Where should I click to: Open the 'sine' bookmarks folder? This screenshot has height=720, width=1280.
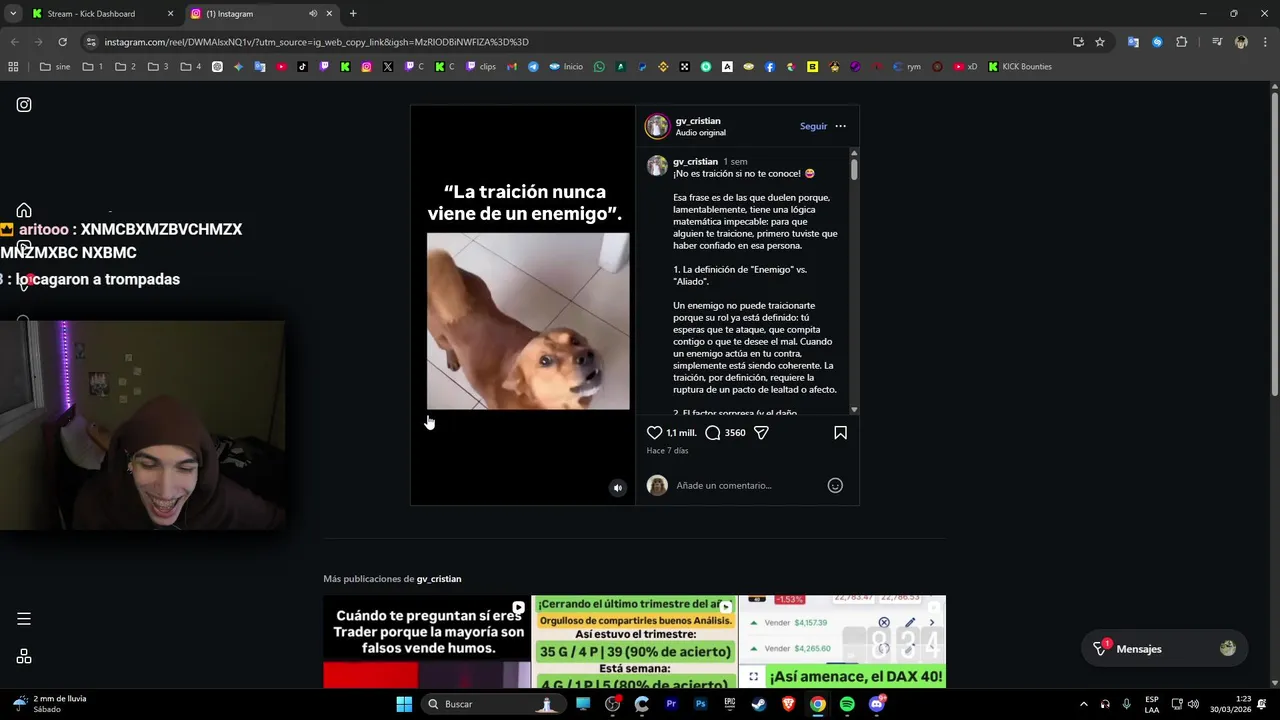tap(55, 67)
